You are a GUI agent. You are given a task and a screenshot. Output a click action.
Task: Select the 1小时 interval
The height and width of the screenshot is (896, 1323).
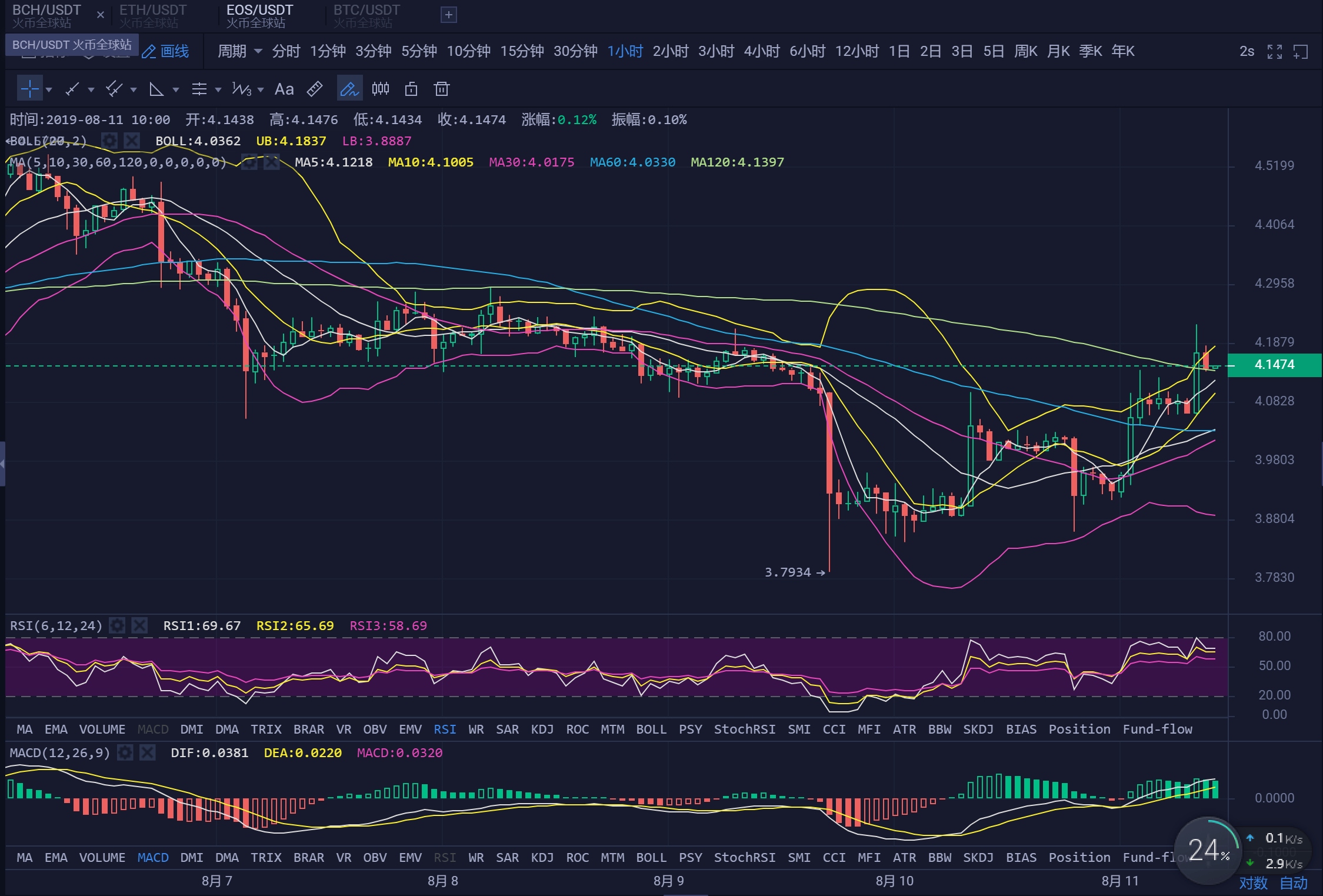pyautogui.click(x=625, y=52)
